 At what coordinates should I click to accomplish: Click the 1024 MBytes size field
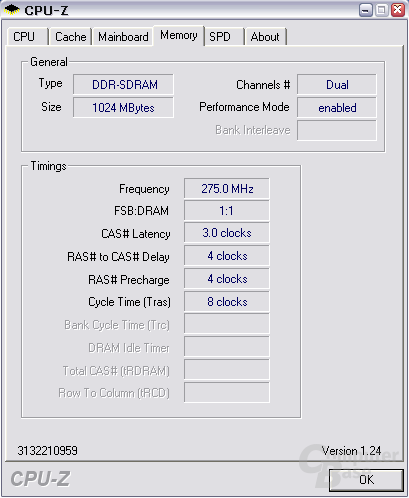point(123,108)
